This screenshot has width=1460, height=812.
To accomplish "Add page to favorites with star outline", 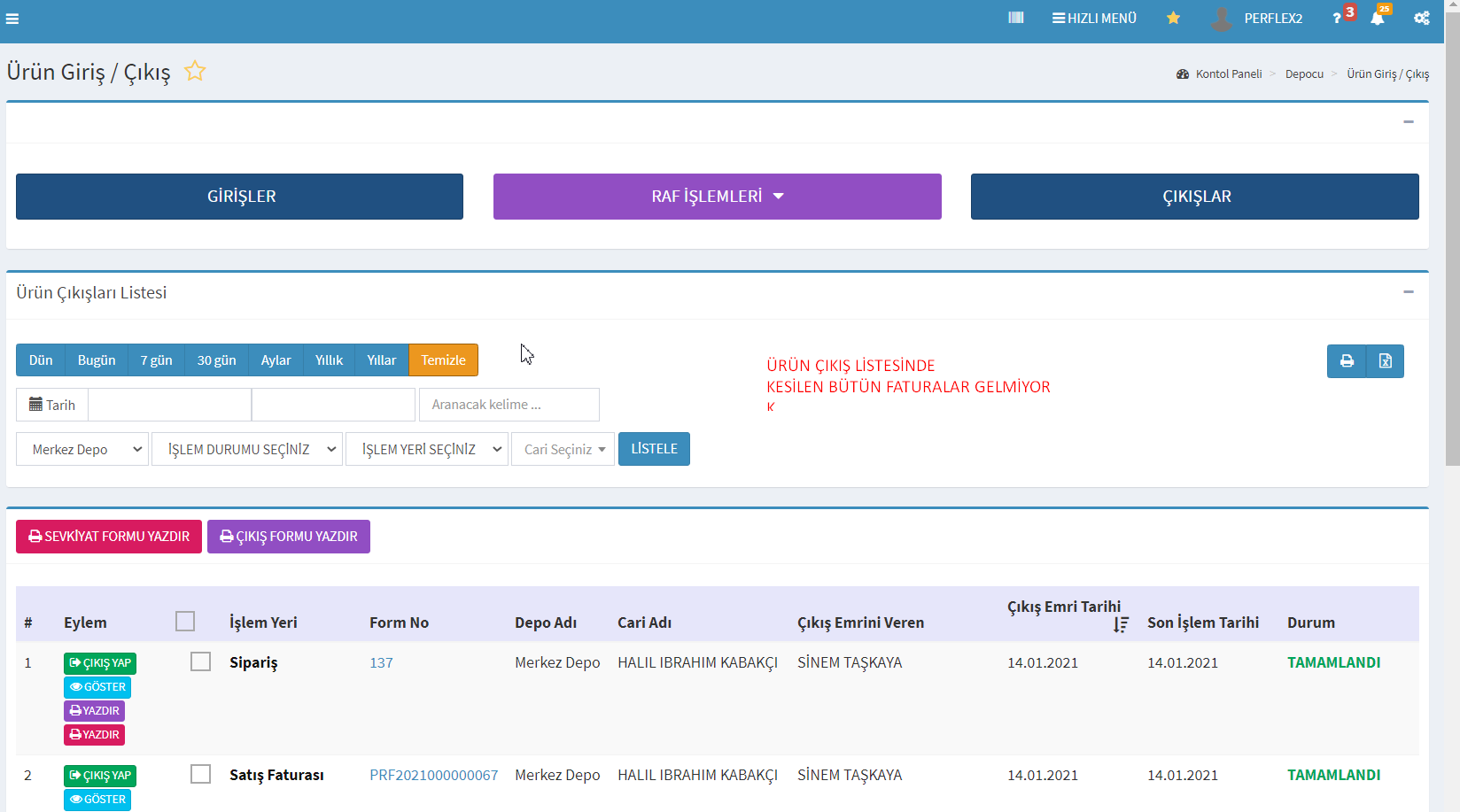I will click(x=195, y=71).
